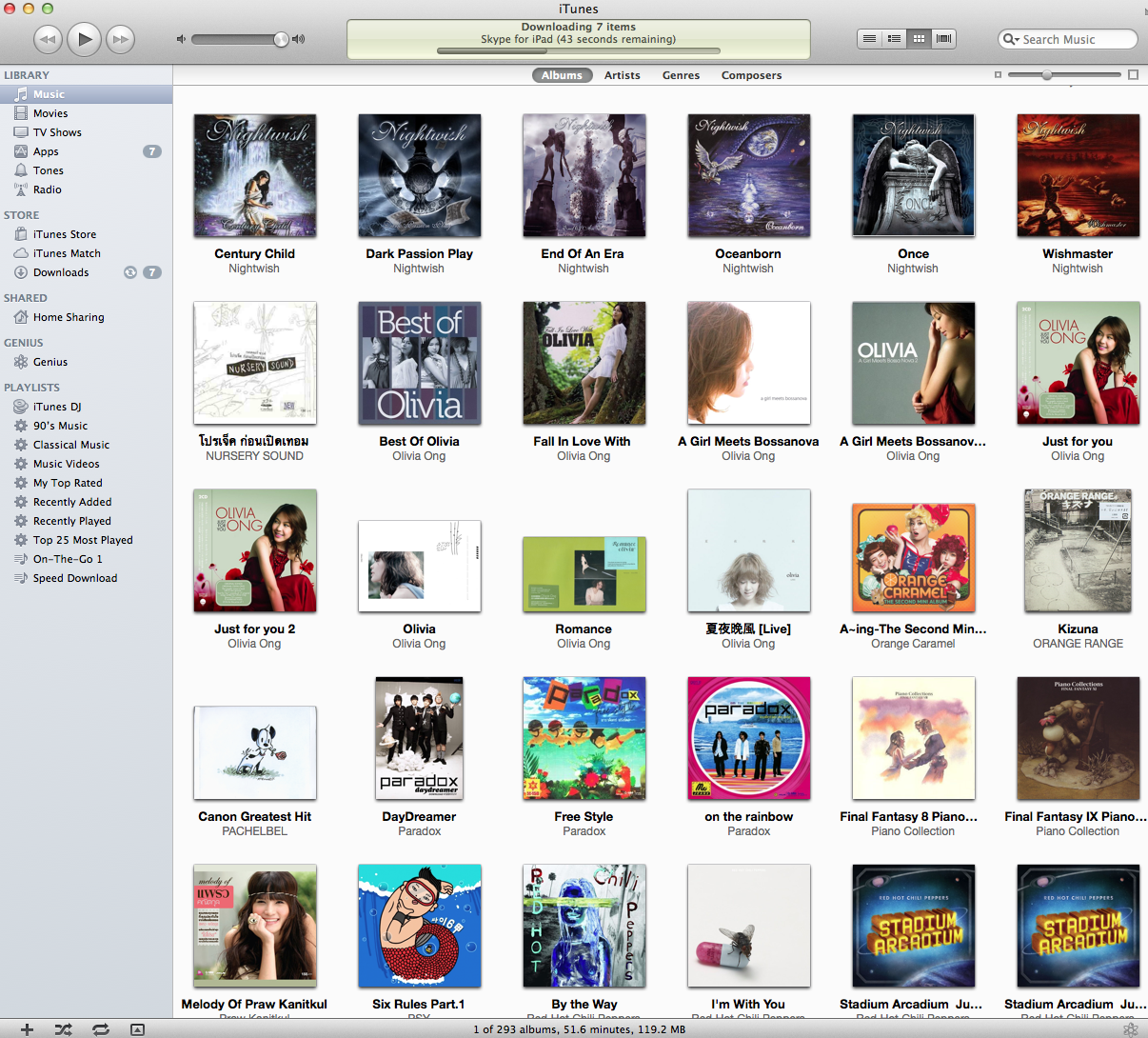Screen dimensions: 1148x1038
Task: Click the large artwork size icon
Action: click(x=1133, y=74)
